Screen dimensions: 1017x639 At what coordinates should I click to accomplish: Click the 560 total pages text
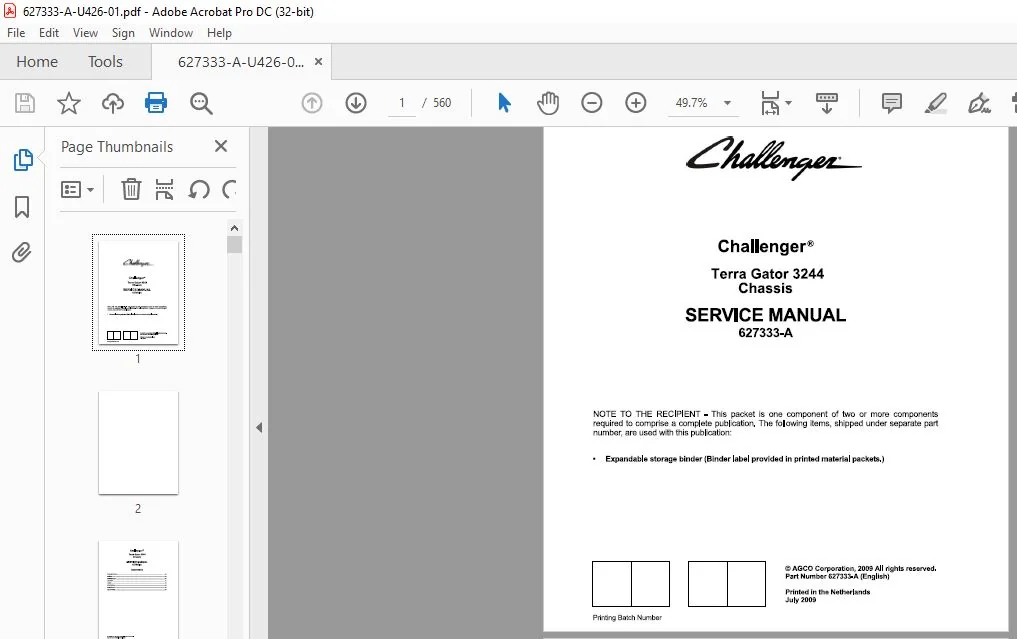coord(442,102)
